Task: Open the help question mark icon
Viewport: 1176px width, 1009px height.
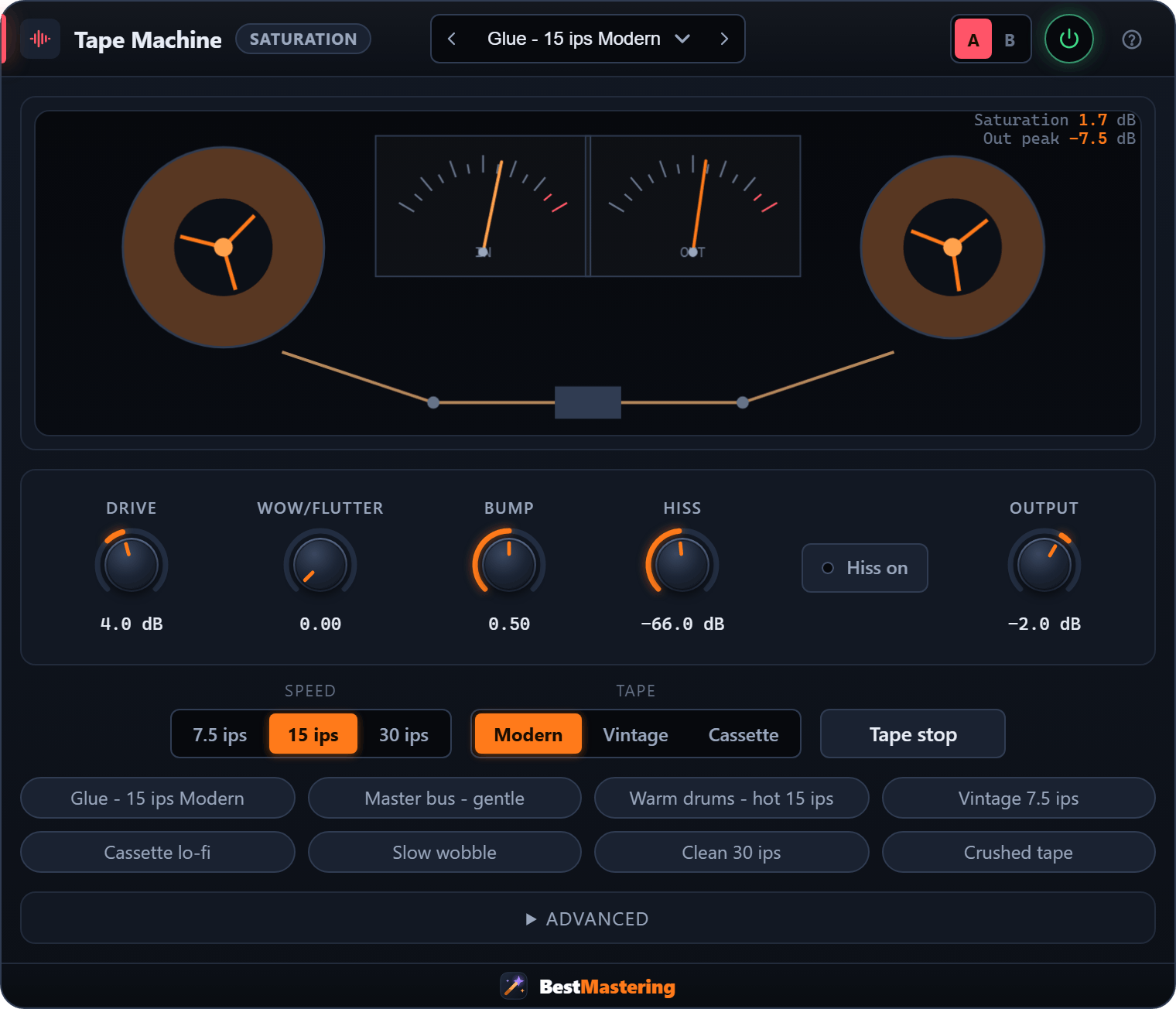Action: (1132, 39)
